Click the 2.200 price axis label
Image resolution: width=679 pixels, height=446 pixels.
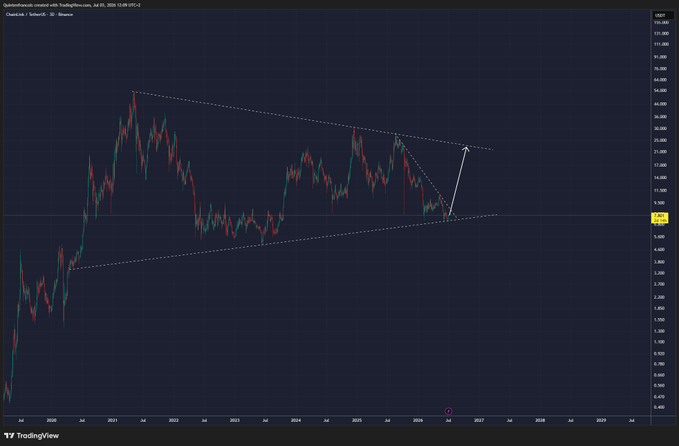pos(660,297)
